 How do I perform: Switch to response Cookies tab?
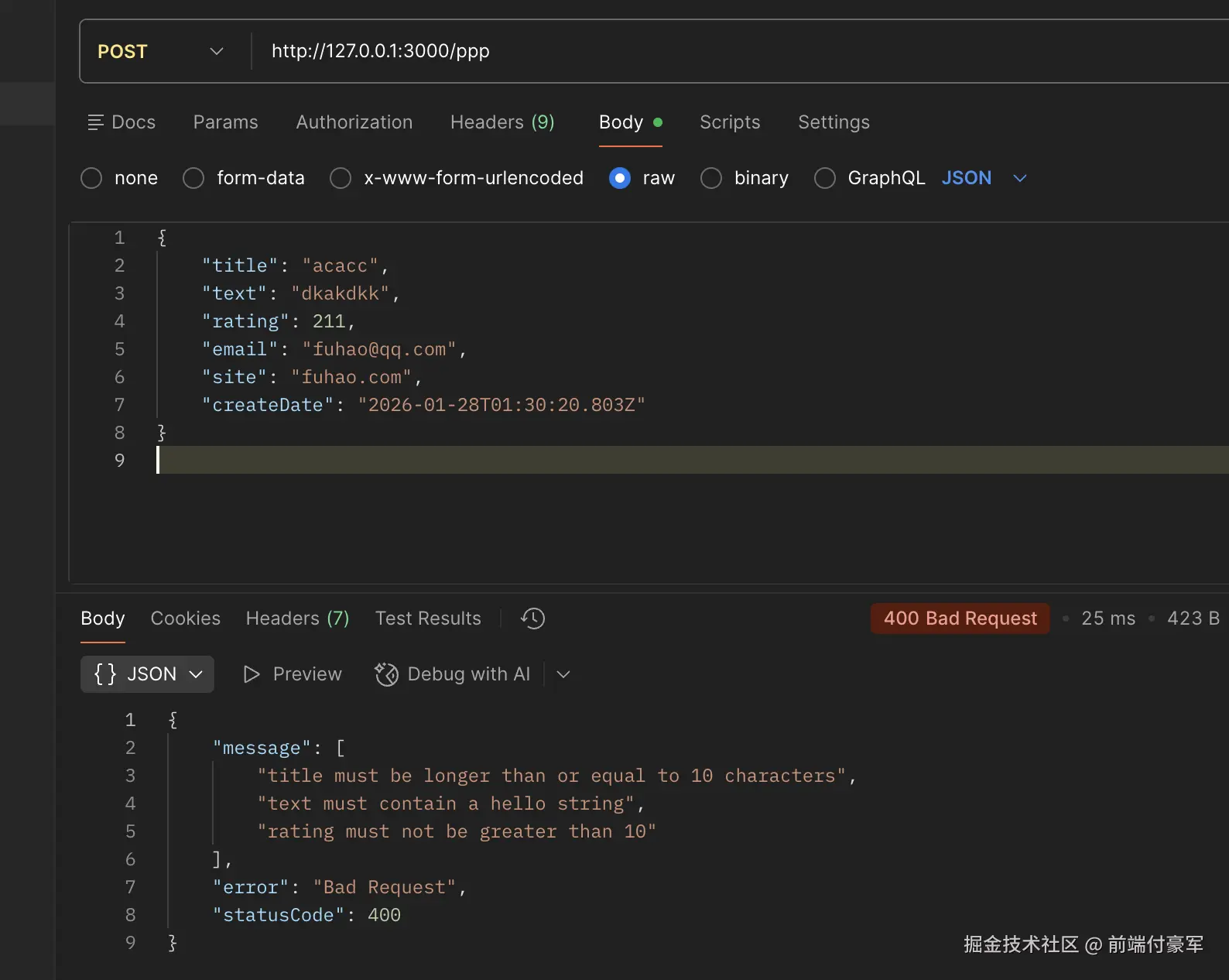[185, 618]
